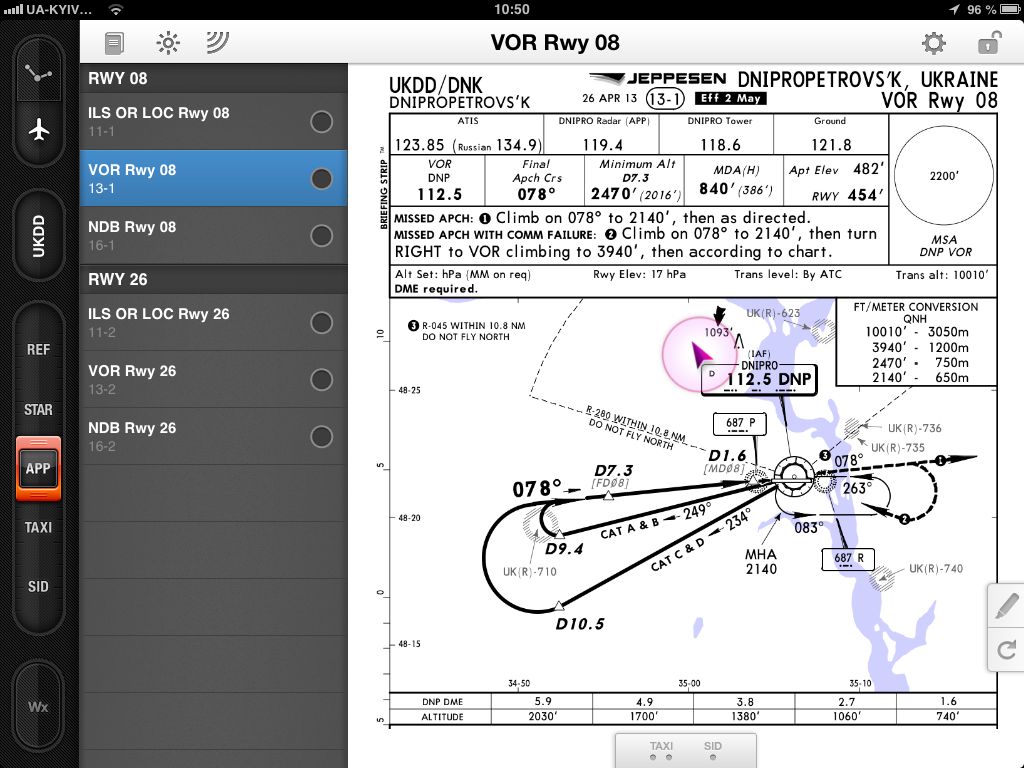Adjust brightness with the sun icon
Image resolution: width=1024 pixels, height=768 pixels.
tap(167, 43)
